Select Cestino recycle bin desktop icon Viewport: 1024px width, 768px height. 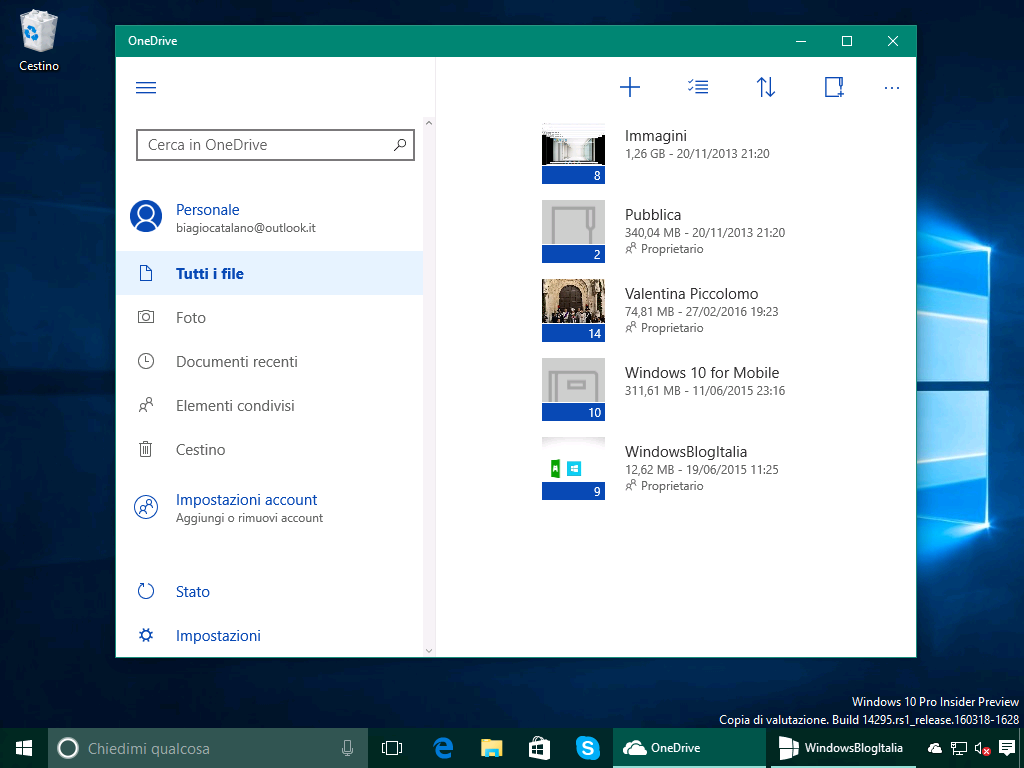39,40
